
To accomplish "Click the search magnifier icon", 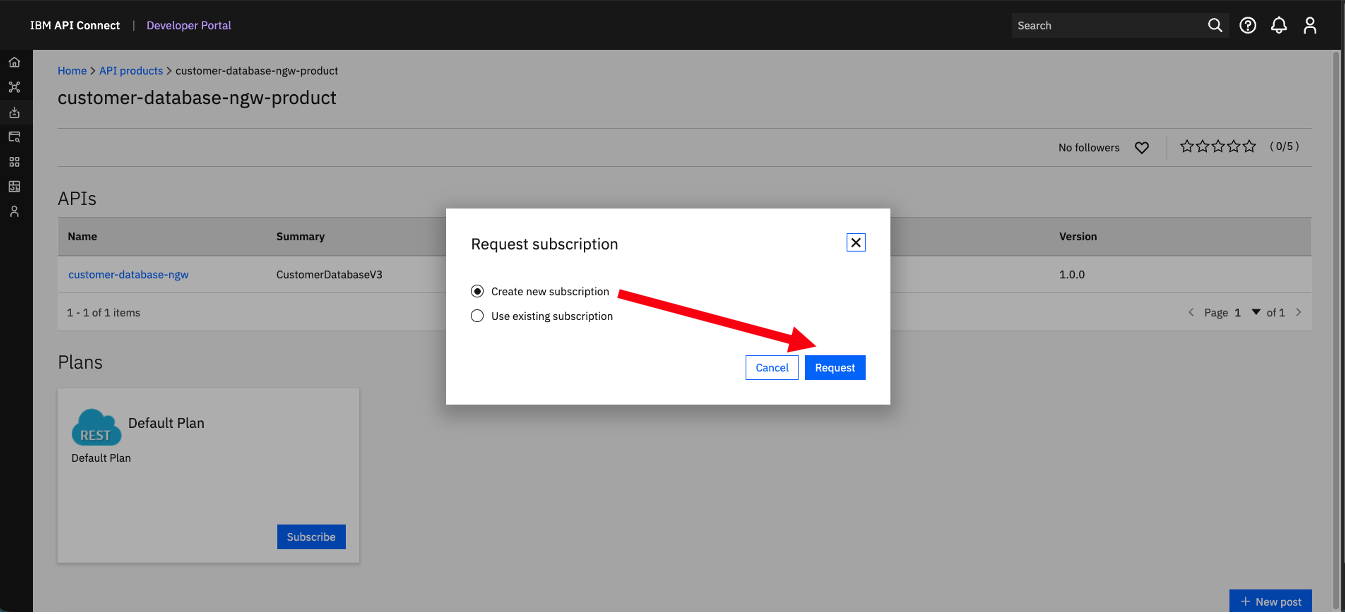I will point(1215,25).
